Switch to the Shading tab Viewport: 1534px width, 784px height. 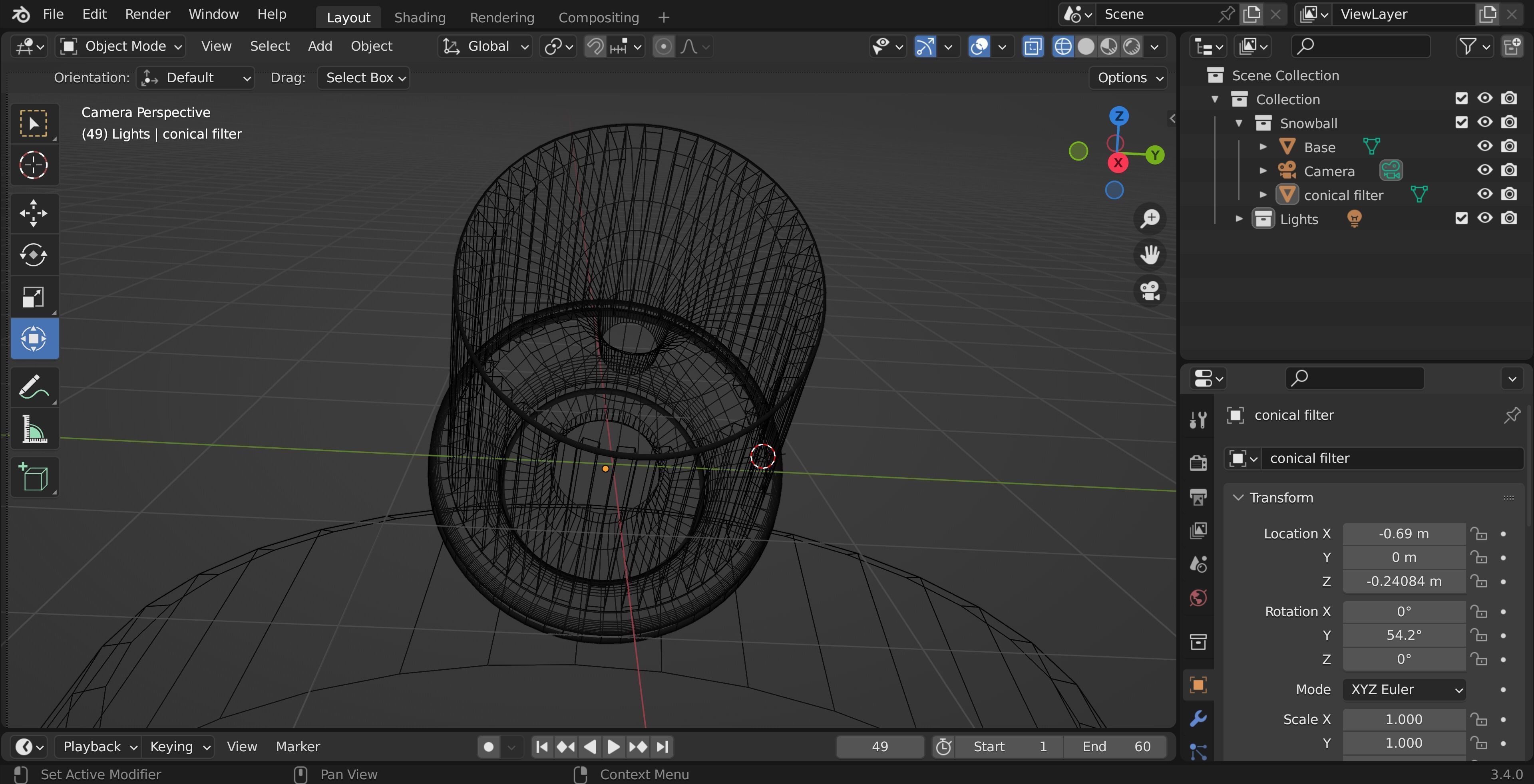[419, 17]
